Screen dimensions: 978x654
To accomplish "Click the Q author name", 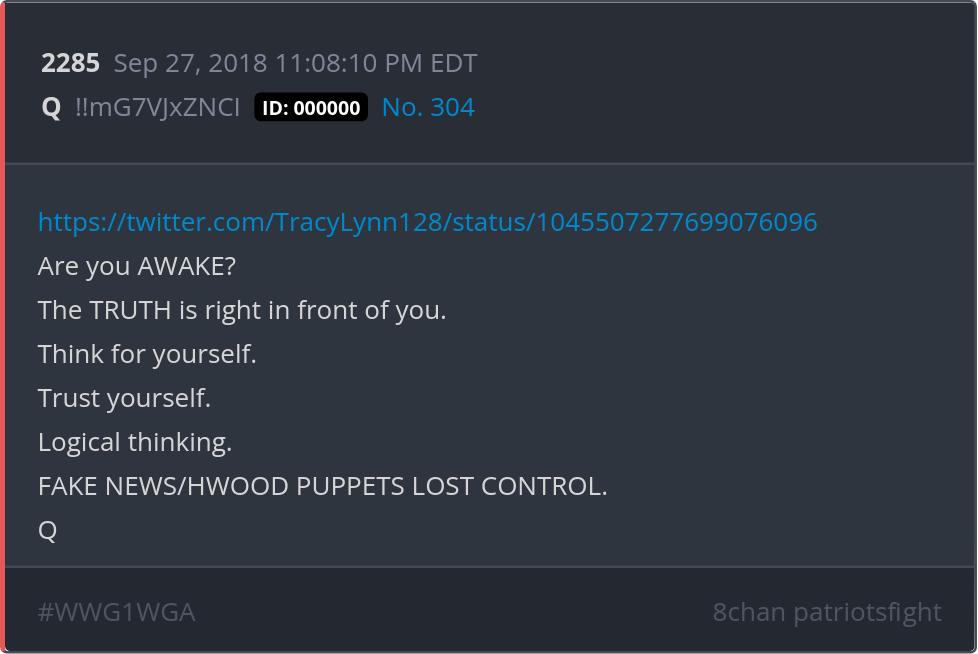I will [x=51, y=108].
